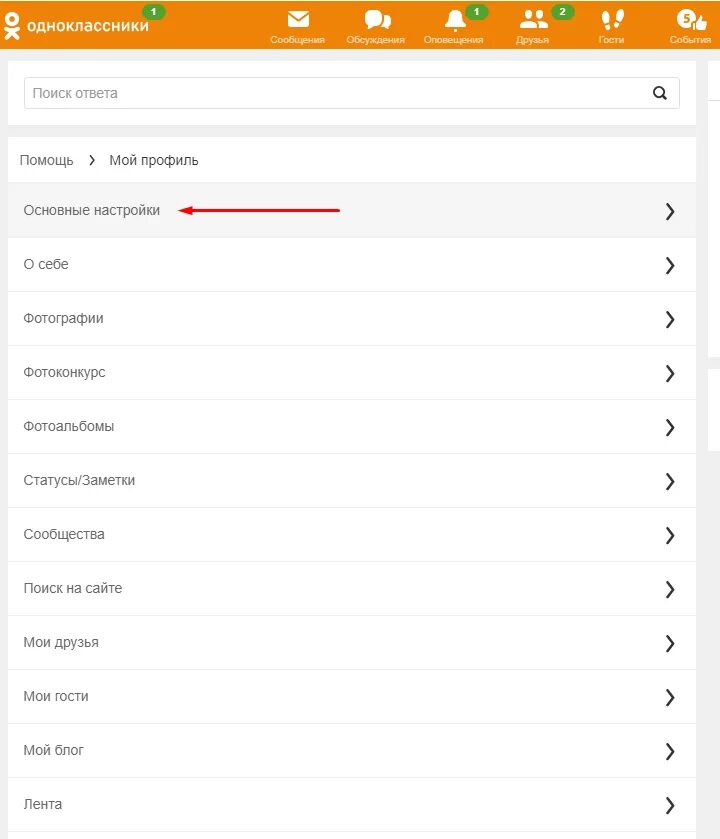Open Обсуждения chat bubbles icon
Viewport: 720px width, 839px height.
[x=377, y=19]
